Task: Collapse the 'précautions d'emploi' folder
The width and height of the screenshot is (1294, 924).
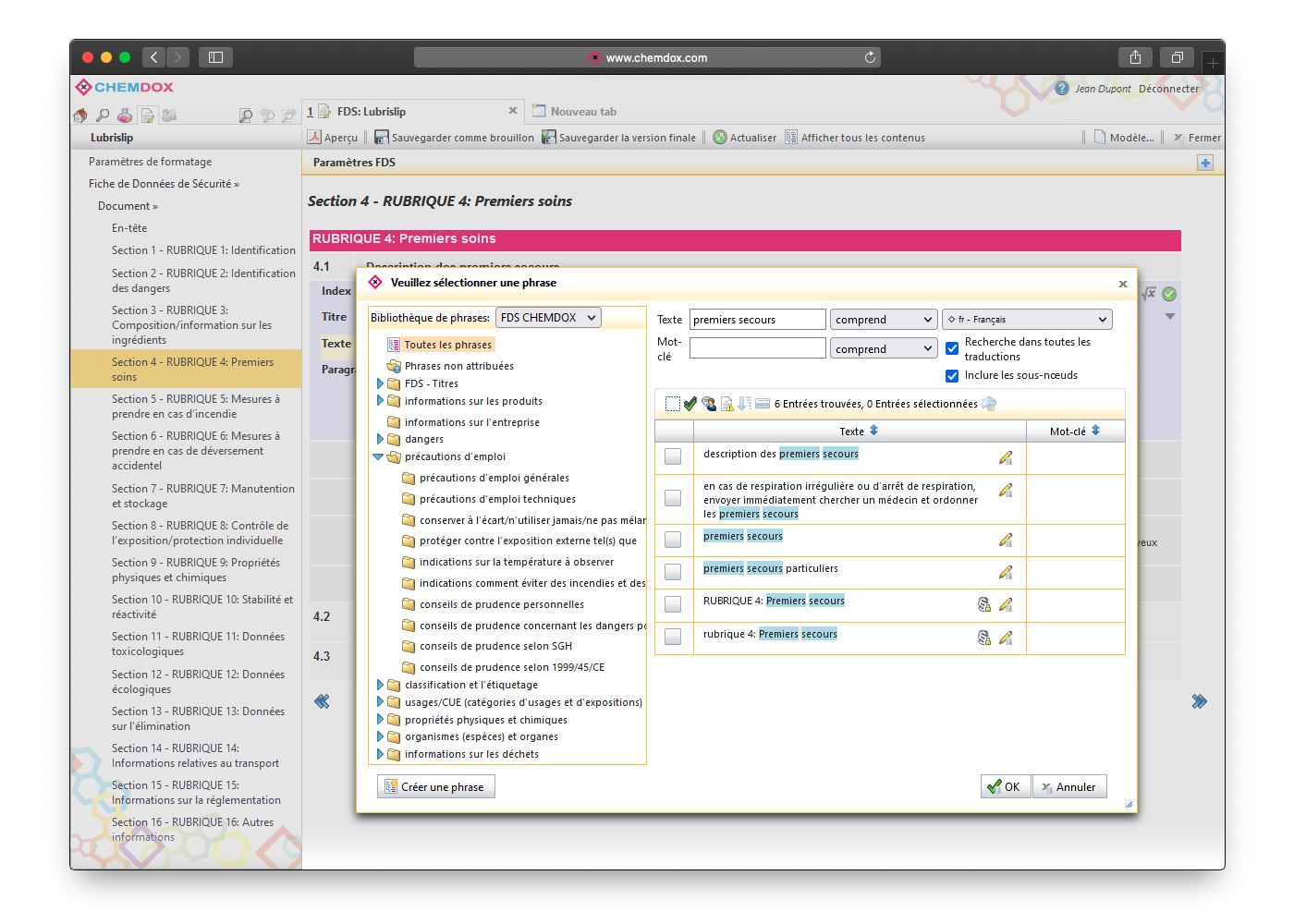Action: (378, 456)
